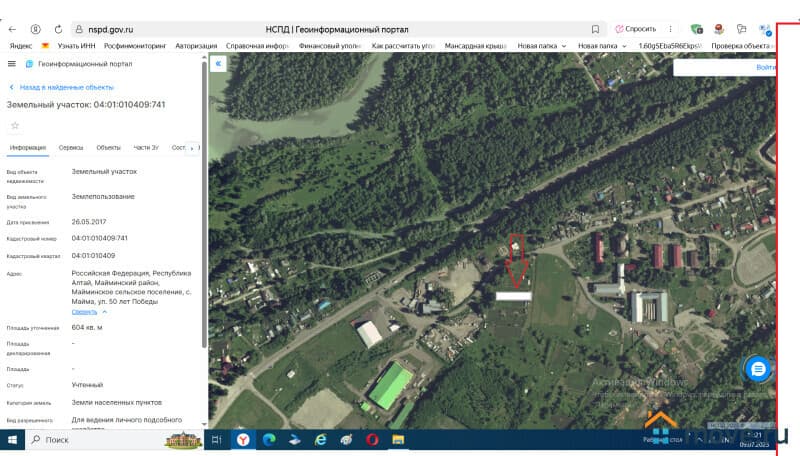Click the Земельный участок heading text
Screen dimensions: 800x456
coord(86,105)
